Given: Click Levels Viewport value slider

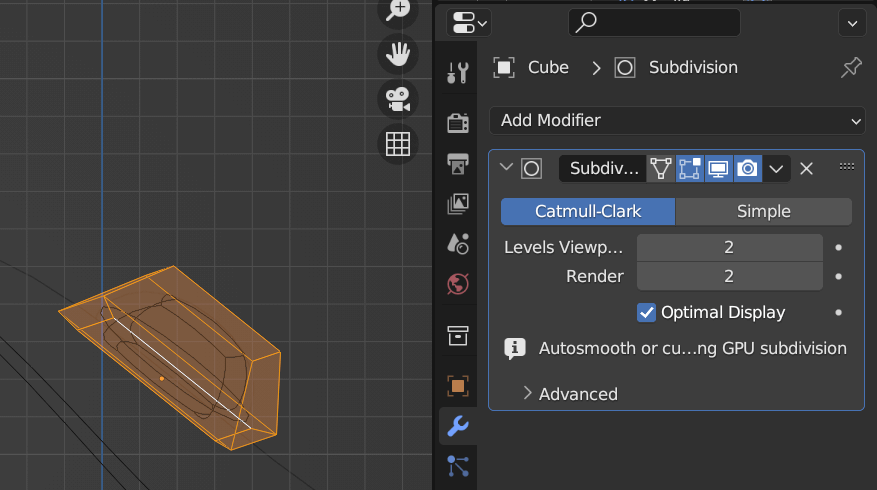Looking at the screenshot, I should (x=729, y=247).
